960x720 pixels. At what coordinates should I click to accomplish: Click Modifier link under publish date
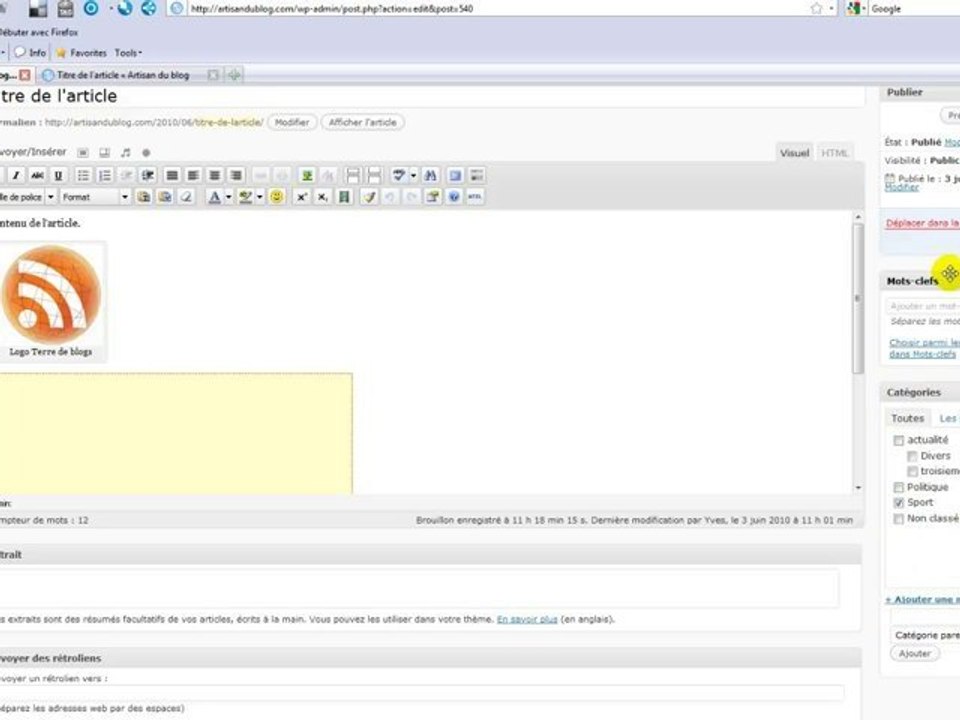[901, 187]
